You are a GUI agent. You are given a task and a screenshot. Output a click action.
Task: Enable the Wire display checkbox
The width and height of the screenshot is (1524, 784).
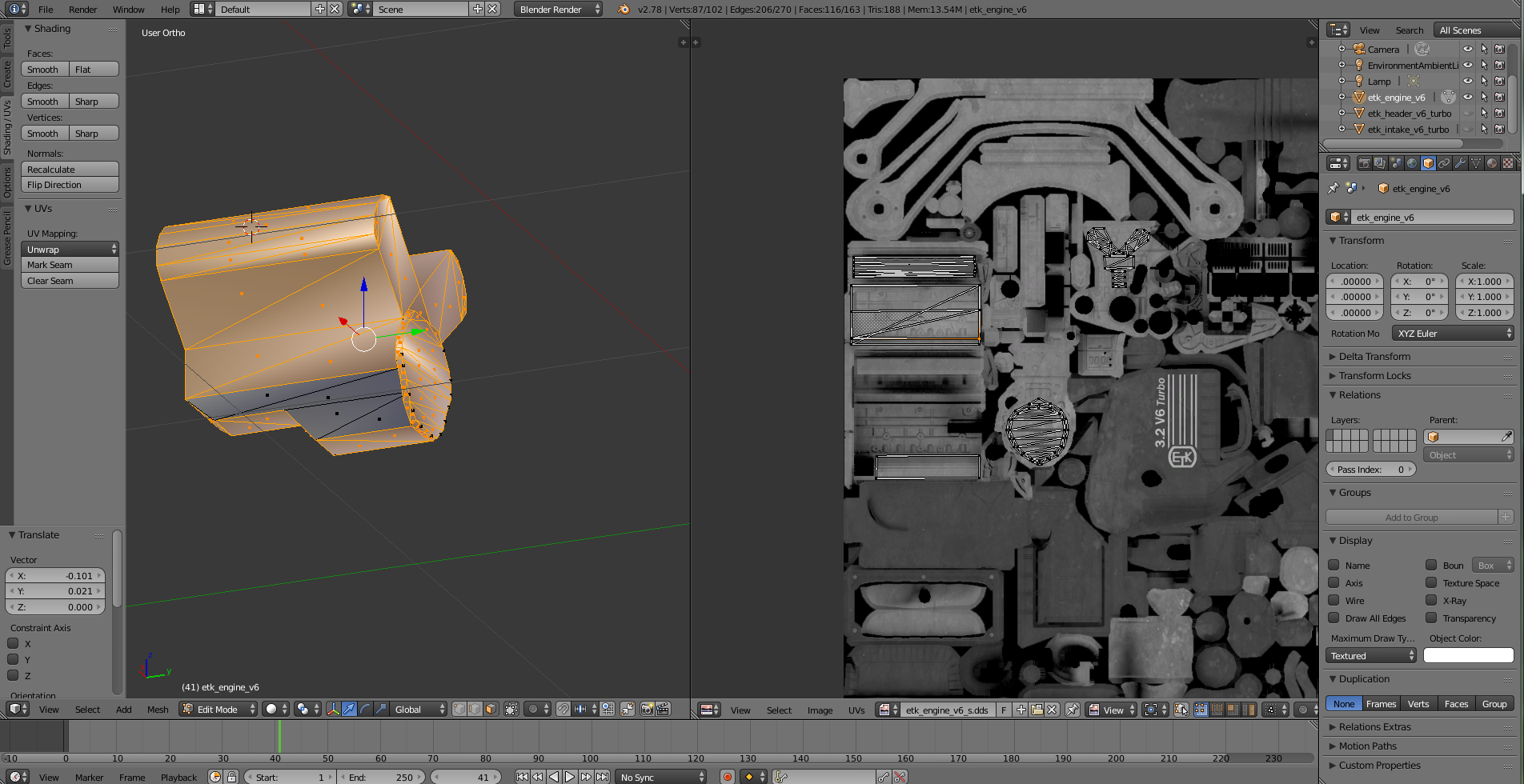(1334, 600)
